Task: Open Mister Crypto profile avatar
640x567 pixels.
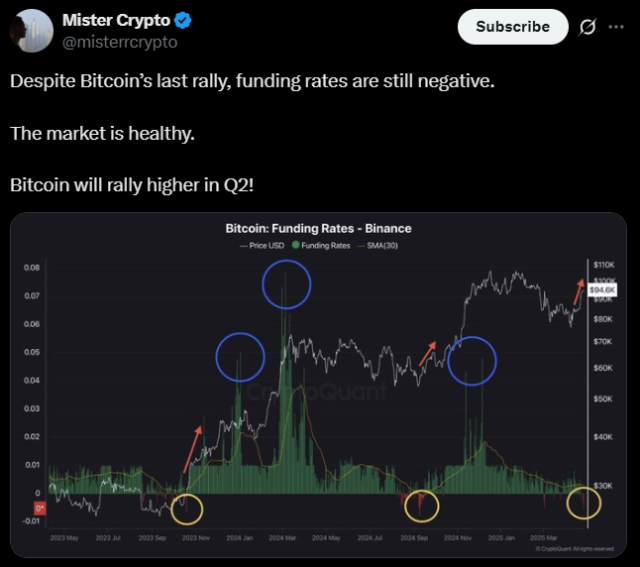Action: [32, 31]
